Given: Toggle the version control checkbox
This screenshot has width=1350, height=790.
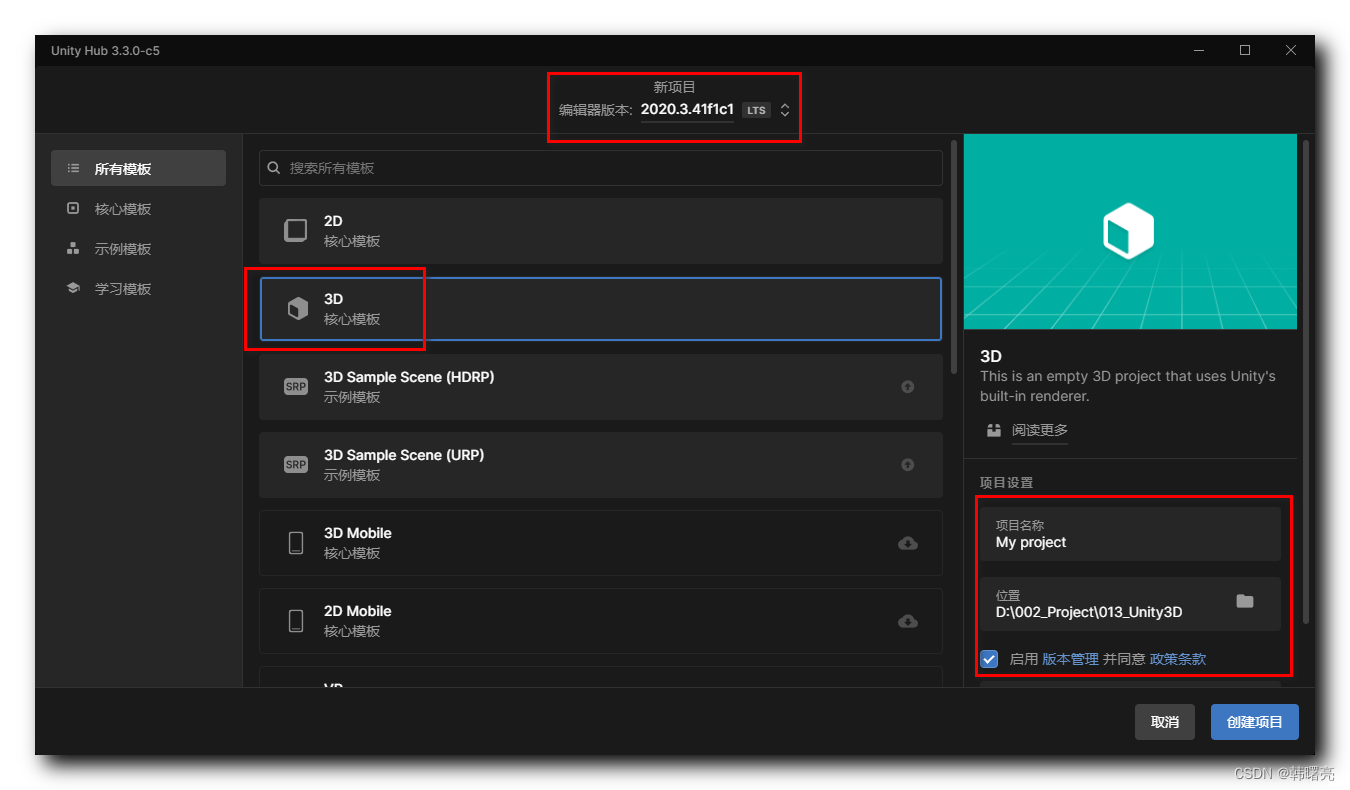Looking at the screenshot, I should pyautogui.click(x=989, y=659).
